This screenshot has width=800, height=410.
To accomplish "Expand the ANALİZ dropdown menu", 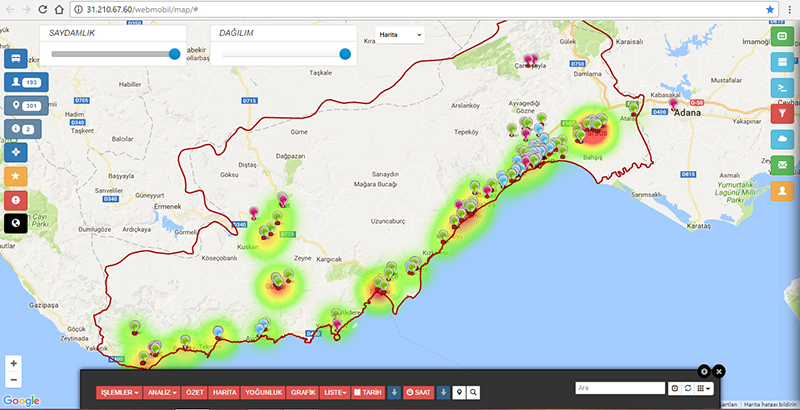I will point(162,392).
